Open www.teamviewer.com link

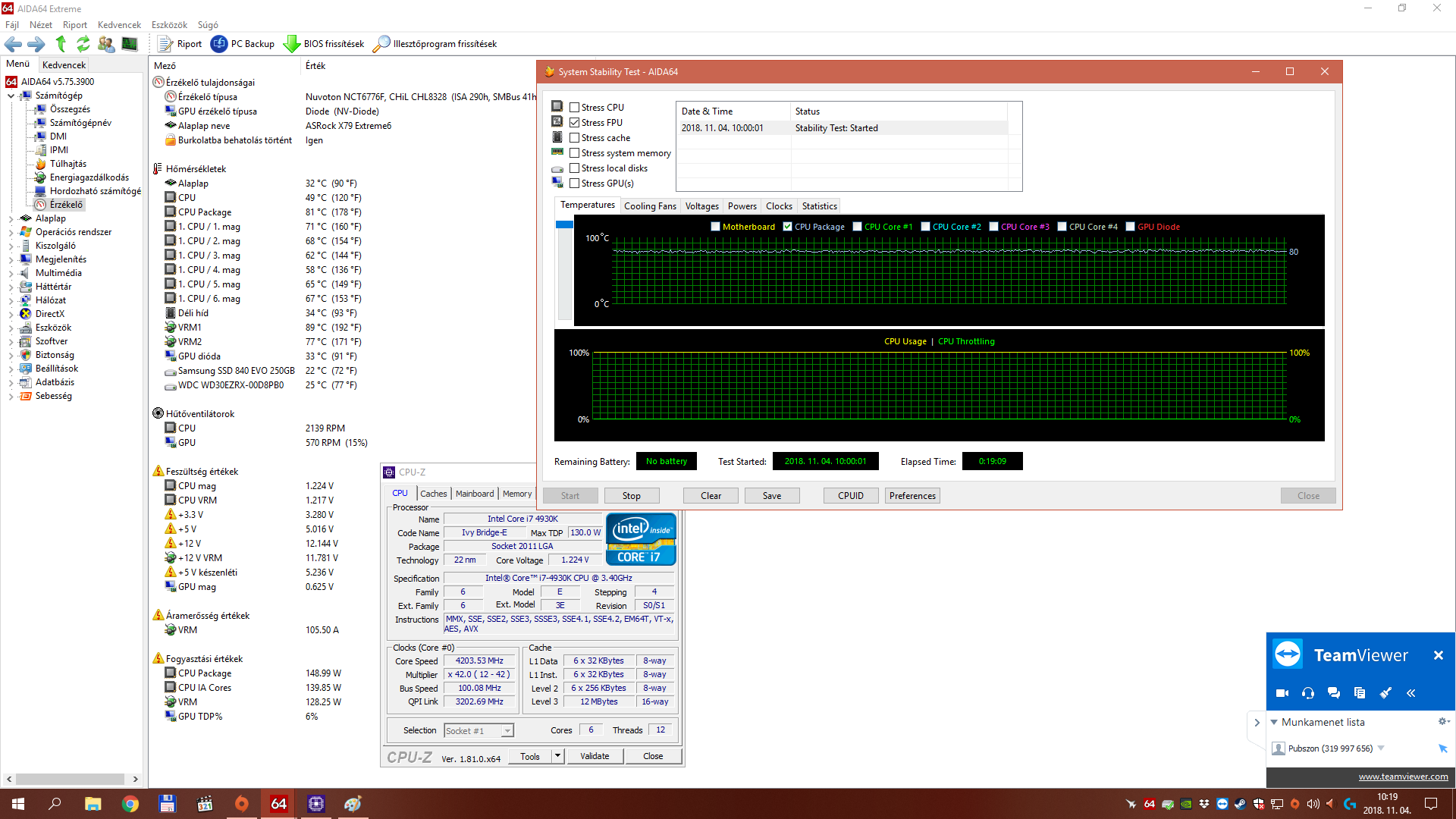tap(1403, 777)
